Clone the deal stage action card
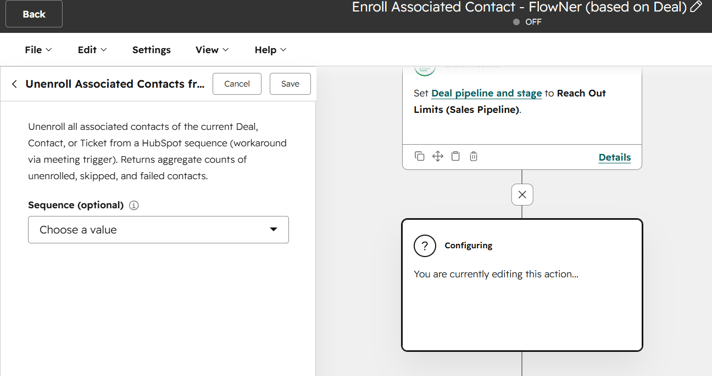This screenshot has height=376, width=712. point(419,156)
